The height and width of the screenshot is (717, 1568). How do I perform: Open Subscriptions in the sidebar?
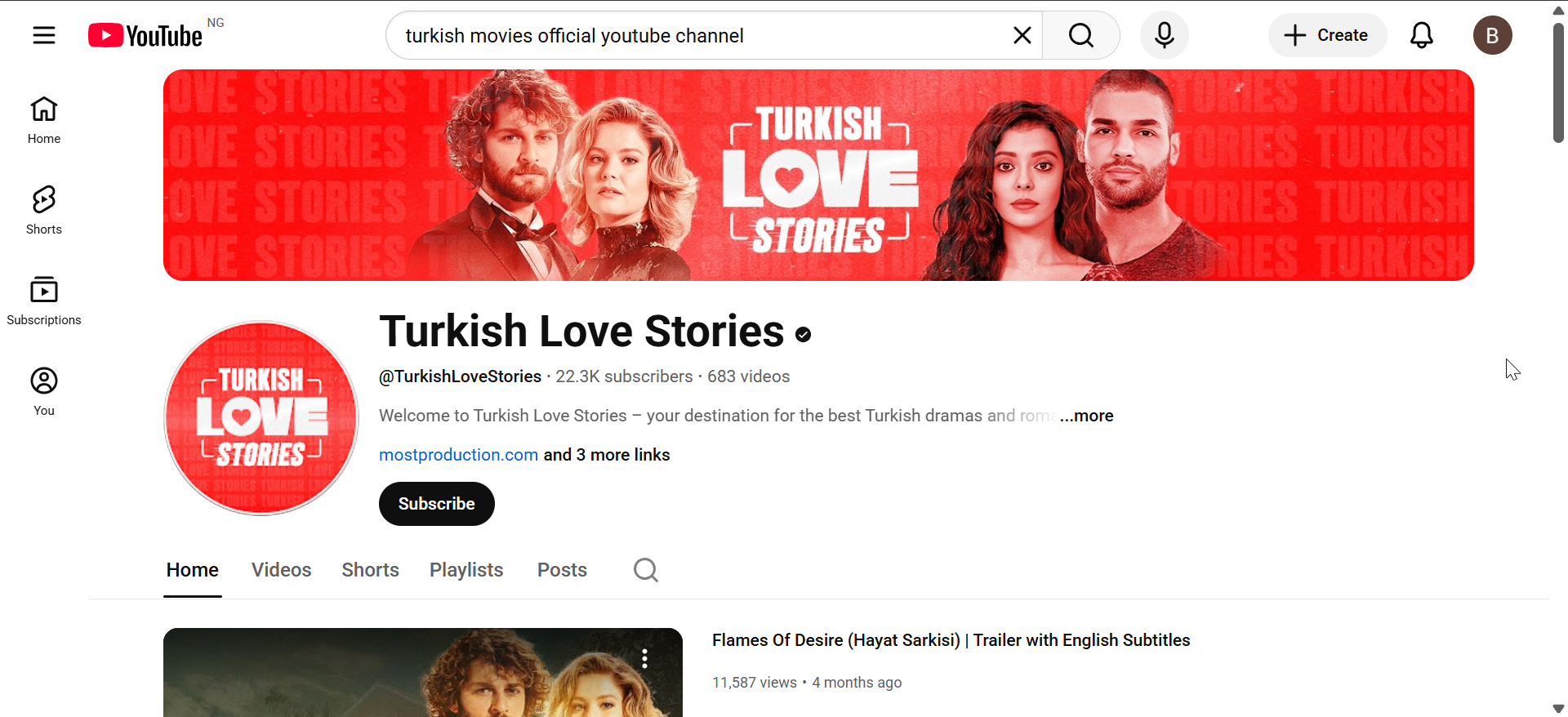pyautogui.click(x=44, y=301)
